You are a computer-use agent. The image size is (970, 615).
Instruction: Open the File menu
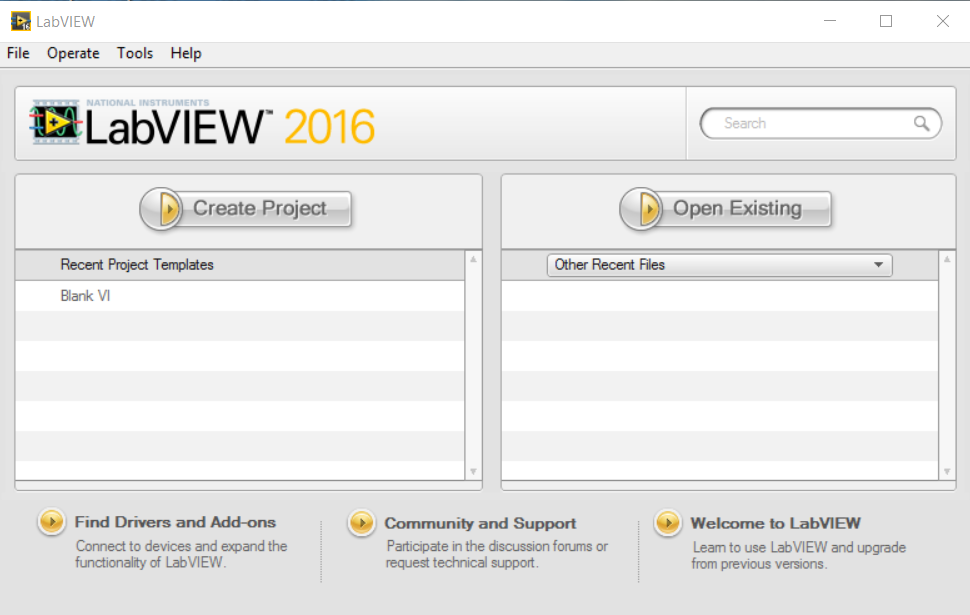pyautogui.click(x=17, y=53)
